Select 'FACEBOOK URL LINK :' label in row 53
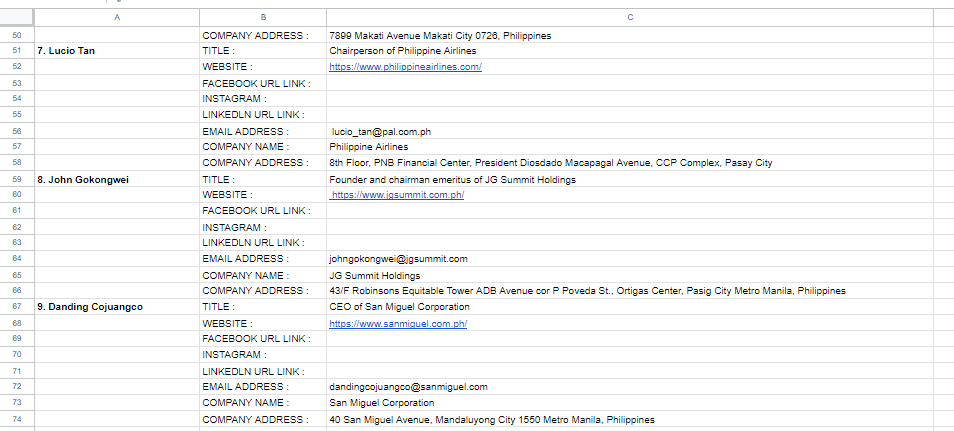 263,83
